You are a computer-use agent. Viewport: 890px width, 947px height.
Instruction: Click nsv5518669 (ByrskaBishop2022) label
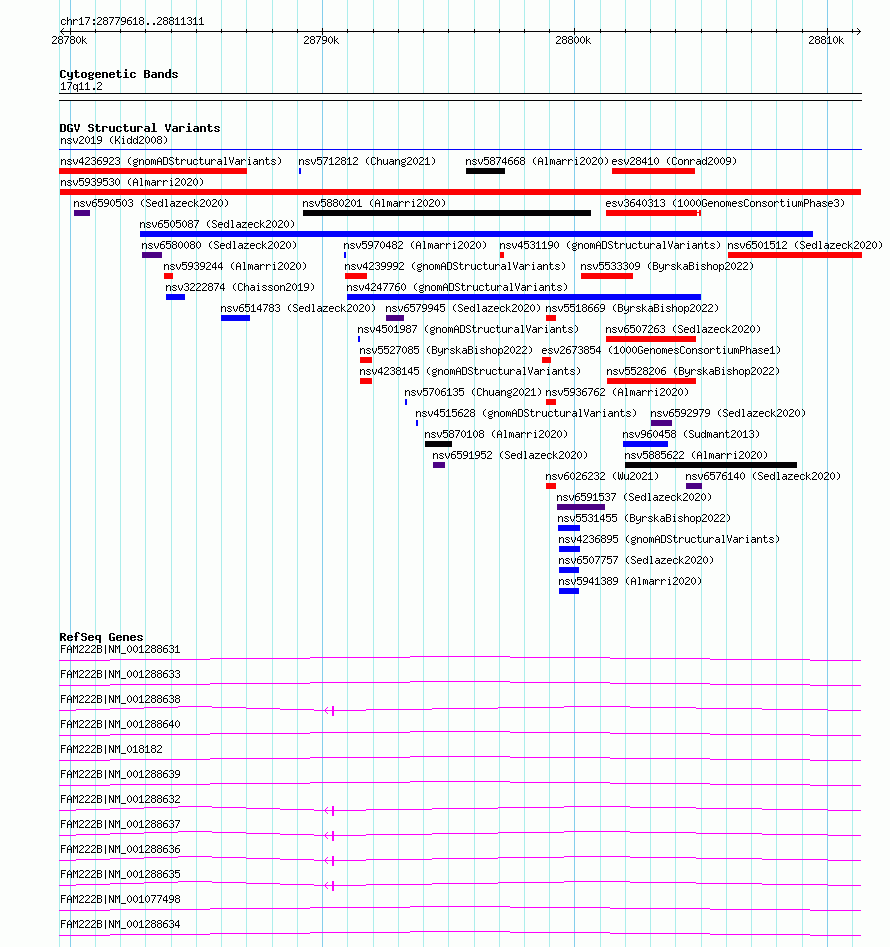[x=632, y=308]
